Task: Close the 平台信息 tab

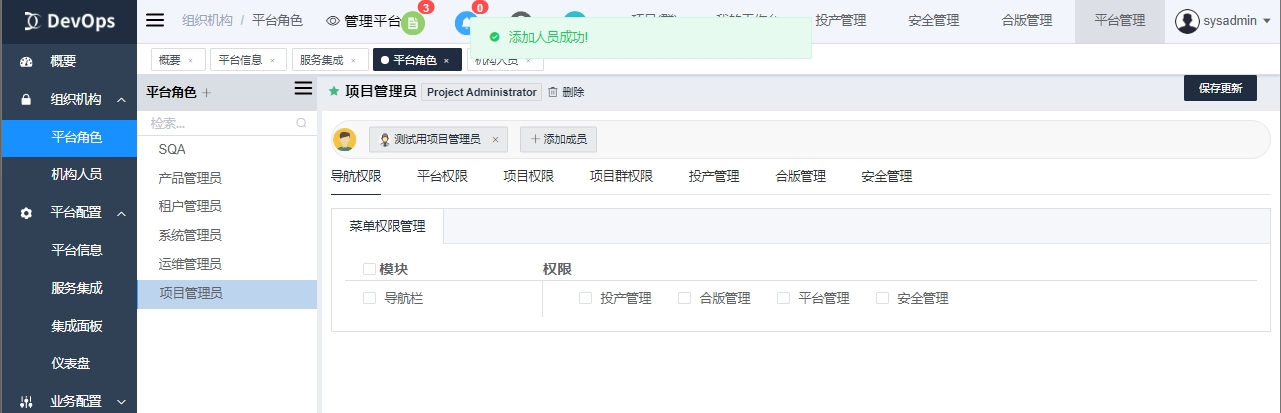Action: pos(272,61)
